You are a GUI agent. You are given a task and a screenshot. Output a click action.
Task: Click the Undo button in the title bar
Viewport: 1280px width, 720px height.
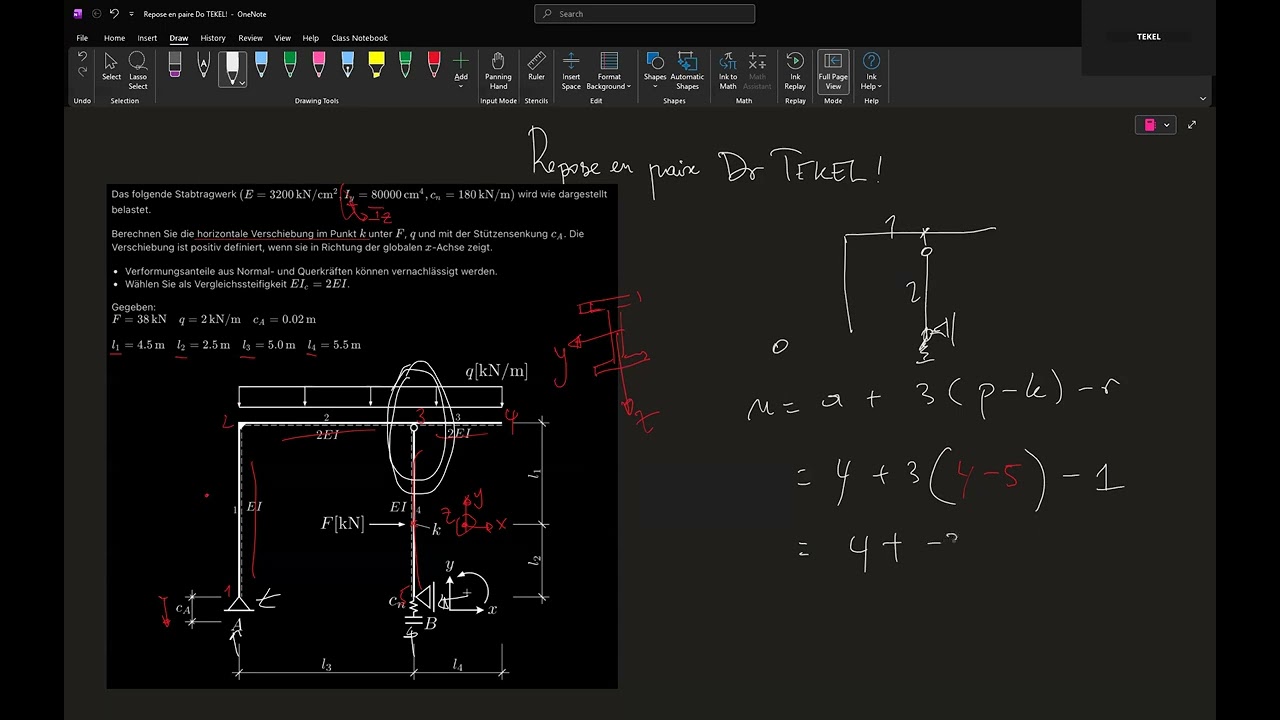[x=114, y=14]
